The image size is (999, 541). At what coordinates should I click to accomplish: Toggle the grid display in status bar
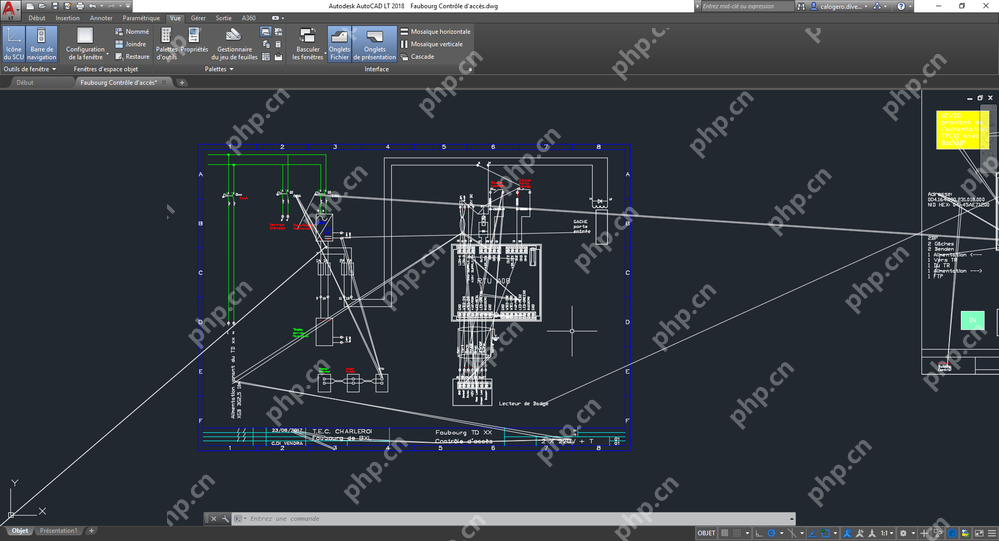[724, 533]
